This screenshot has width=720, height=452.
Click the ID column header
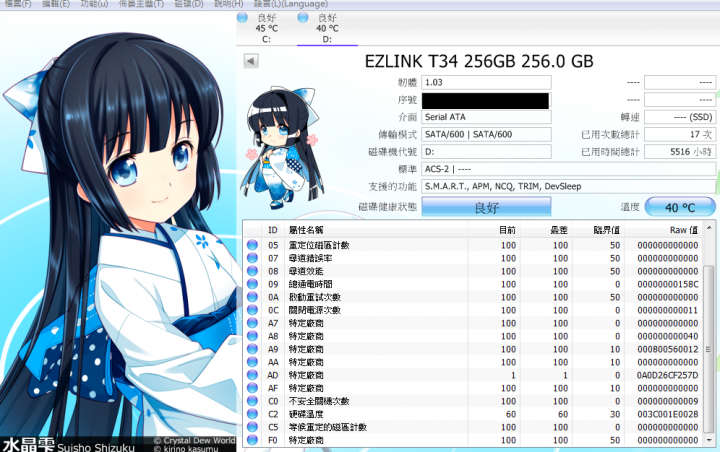[x=273, y=230]
